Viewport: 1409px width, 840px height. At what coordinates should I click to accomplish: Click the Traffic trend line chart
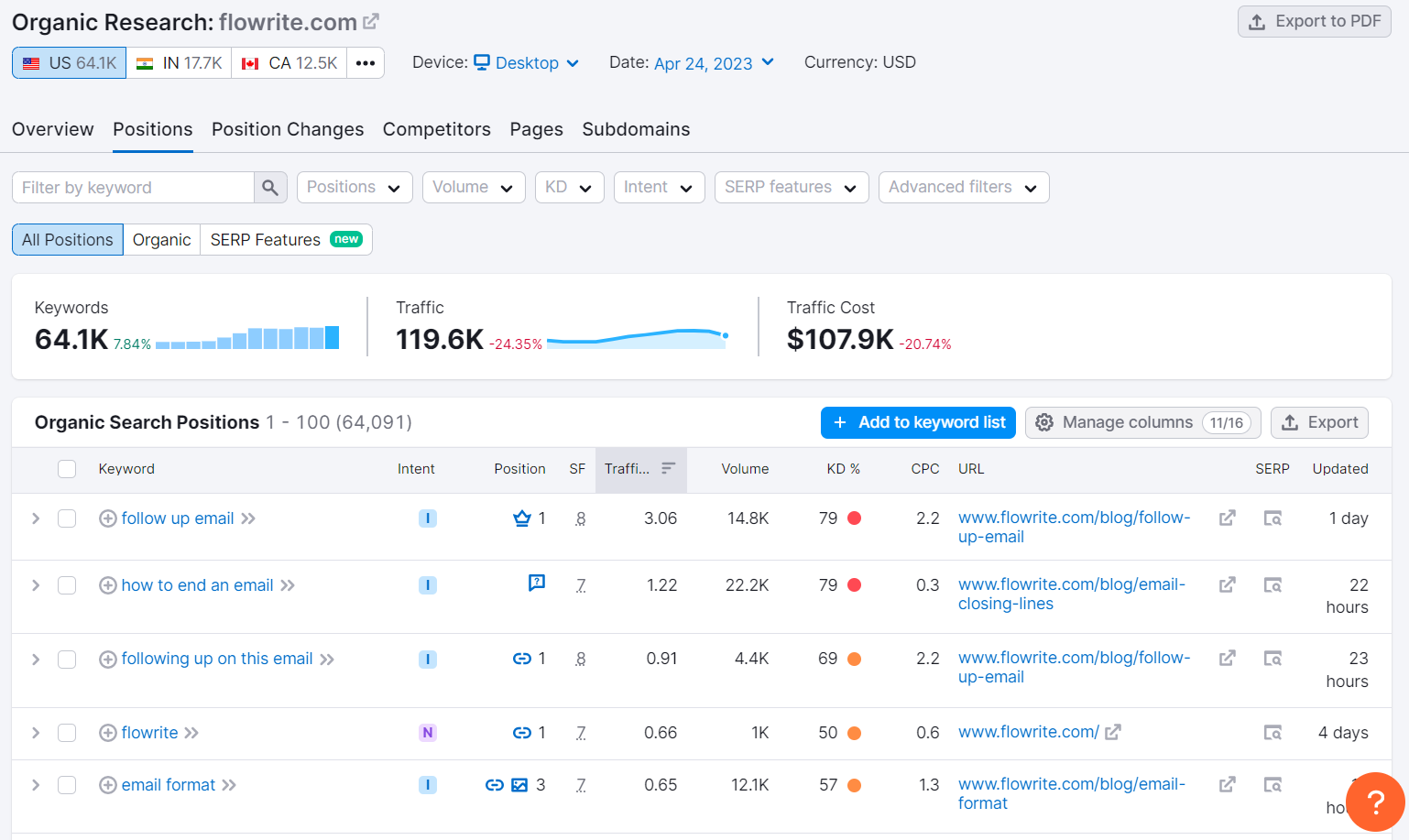click(638, 338)
